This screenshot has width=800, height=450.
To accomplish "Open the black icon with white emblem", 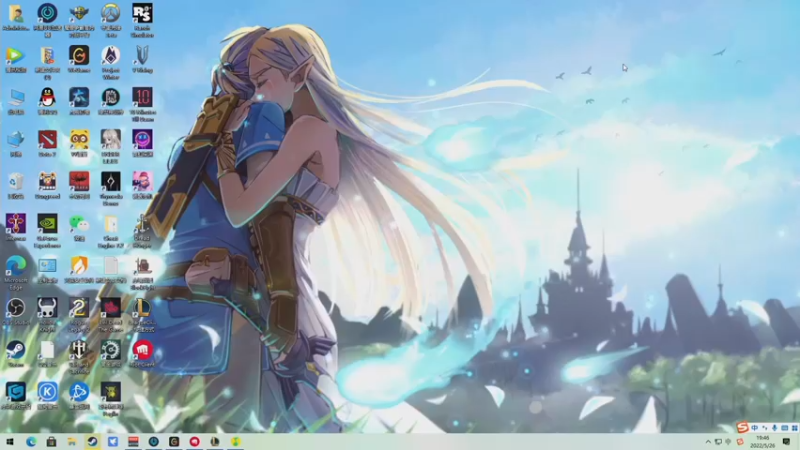I will (111, 182).
